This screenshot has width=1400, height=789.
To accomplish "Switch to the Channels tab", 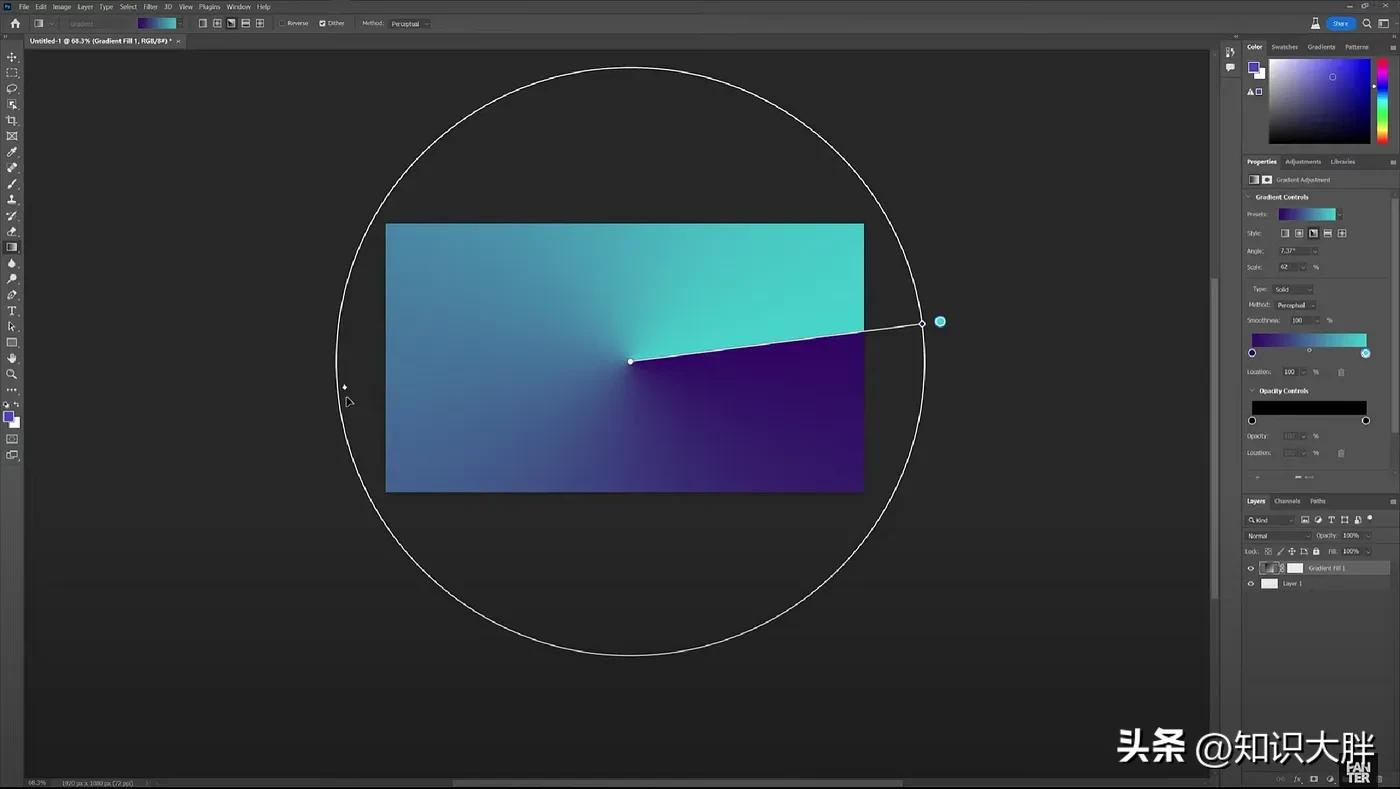I will (1287, 501).
